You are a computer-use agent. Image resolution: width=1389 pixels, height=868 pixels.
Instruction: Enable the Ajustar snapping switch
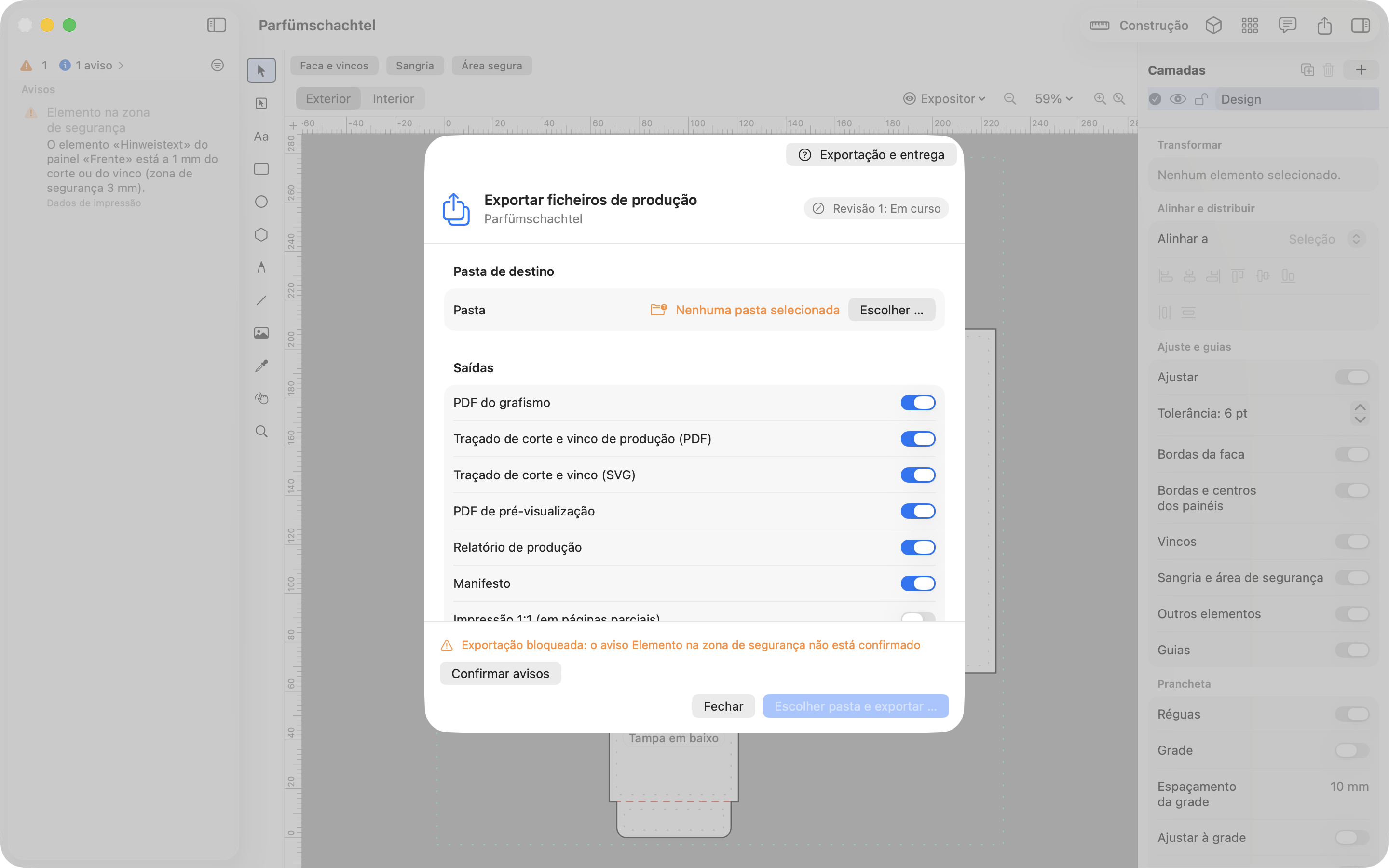point(1352,377)
